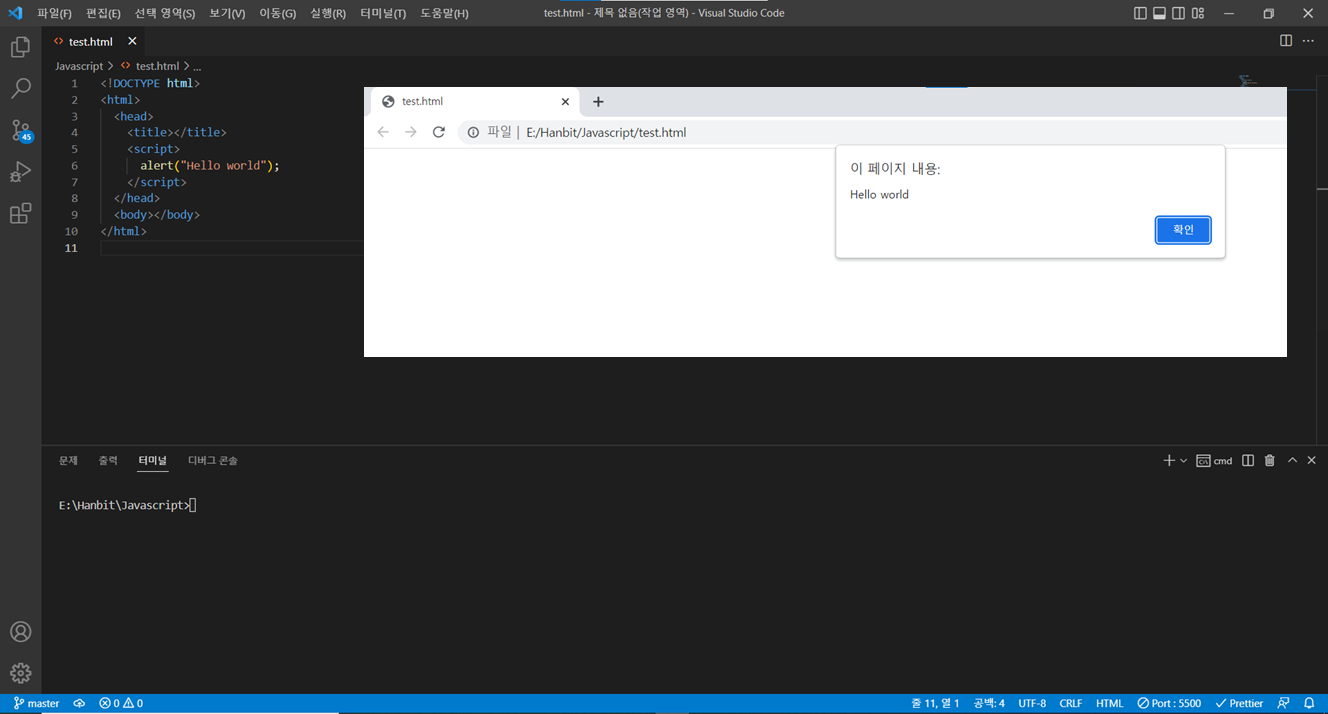Open notifications bell icon
Viewport: 1328px width, 714px height.
(1309, 703)
